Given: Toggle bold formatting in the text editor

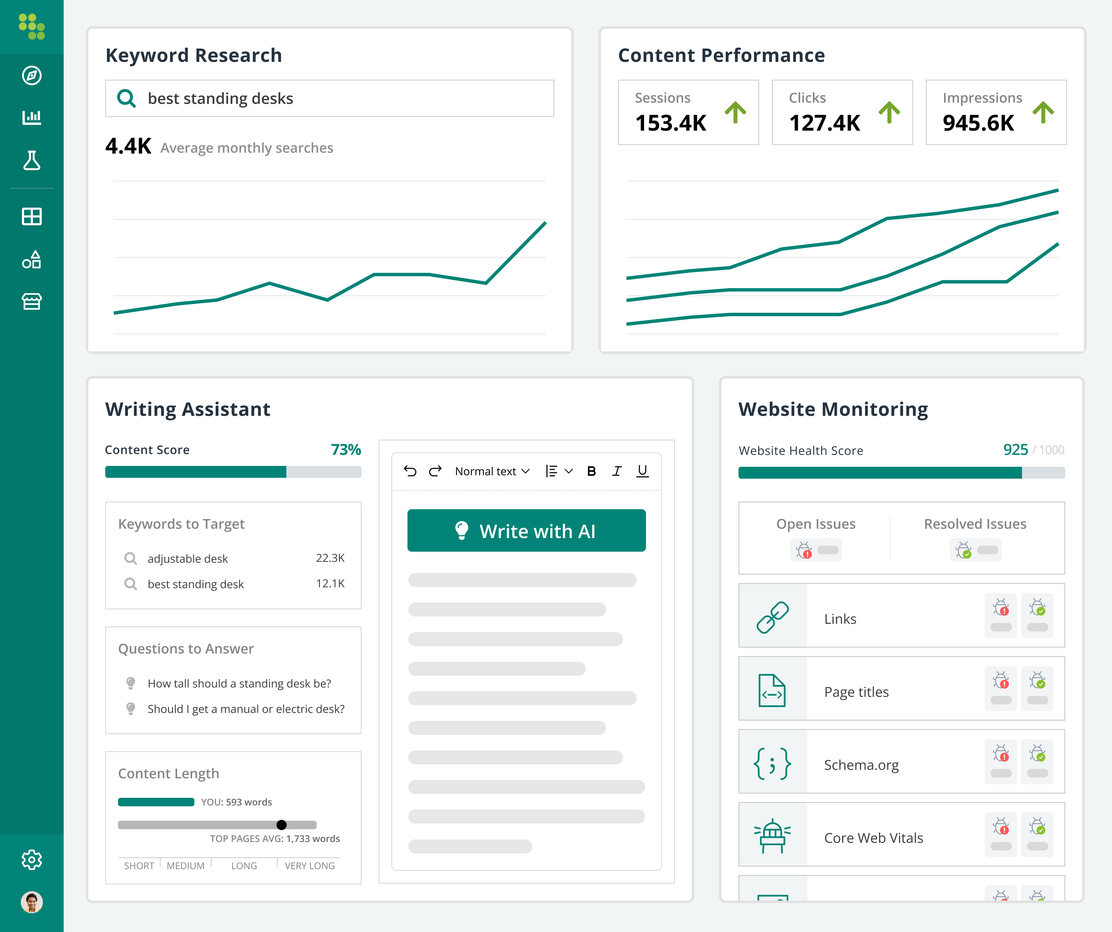Looking at the screenshot, I should [x=591, y=471].
